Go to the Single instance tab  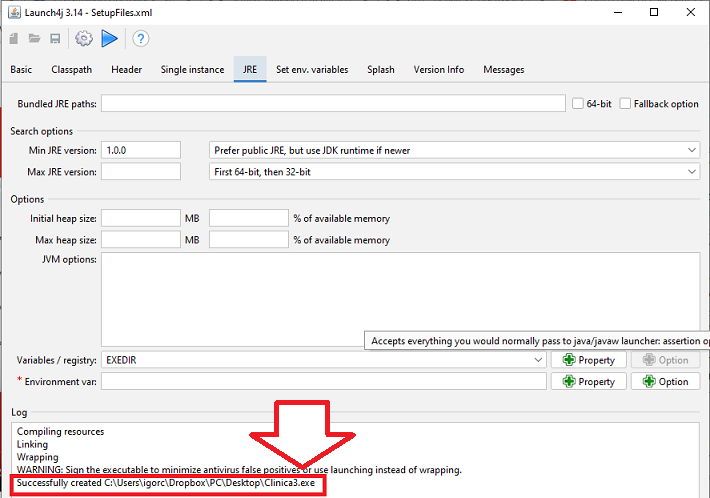192,70
